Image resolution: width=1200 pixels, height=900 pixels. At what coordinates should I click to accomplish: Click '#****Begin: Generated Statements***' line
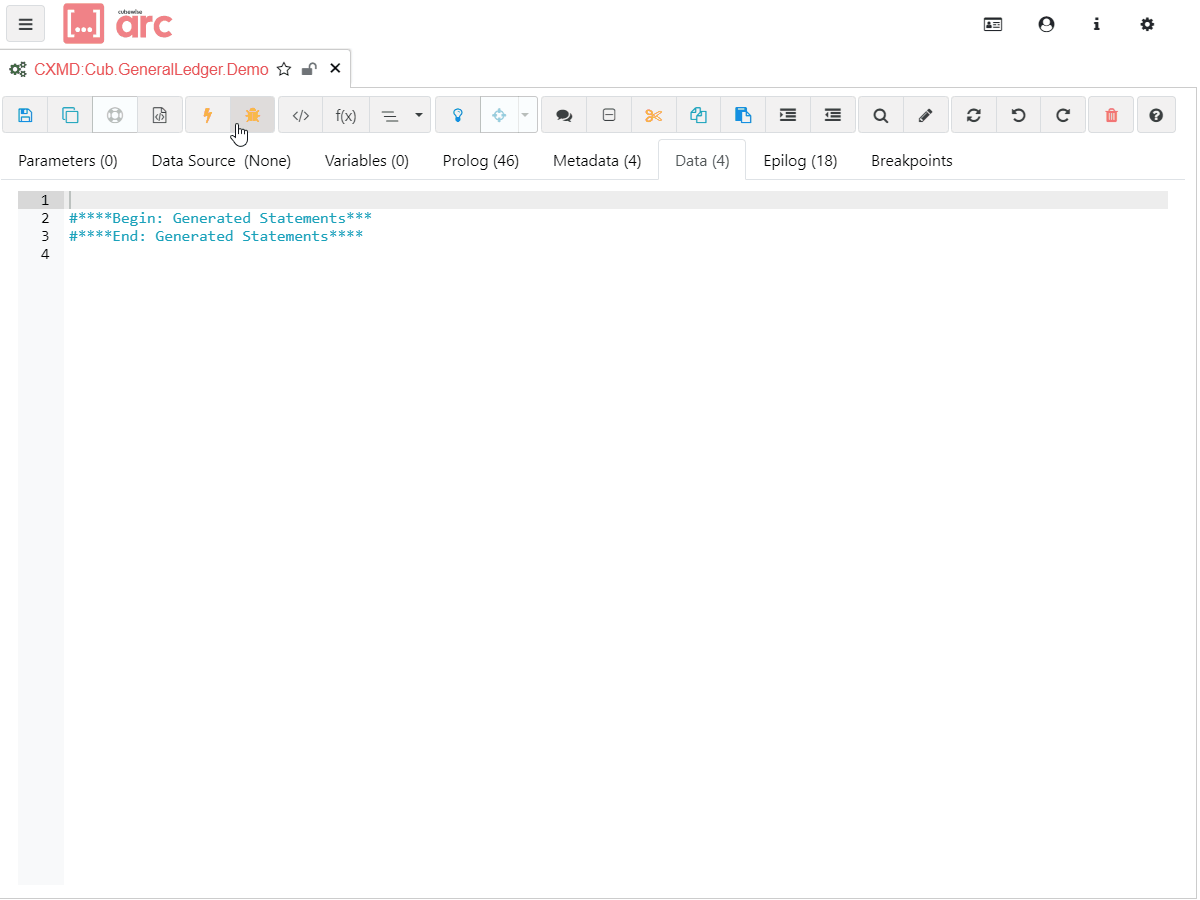point(220,218)
